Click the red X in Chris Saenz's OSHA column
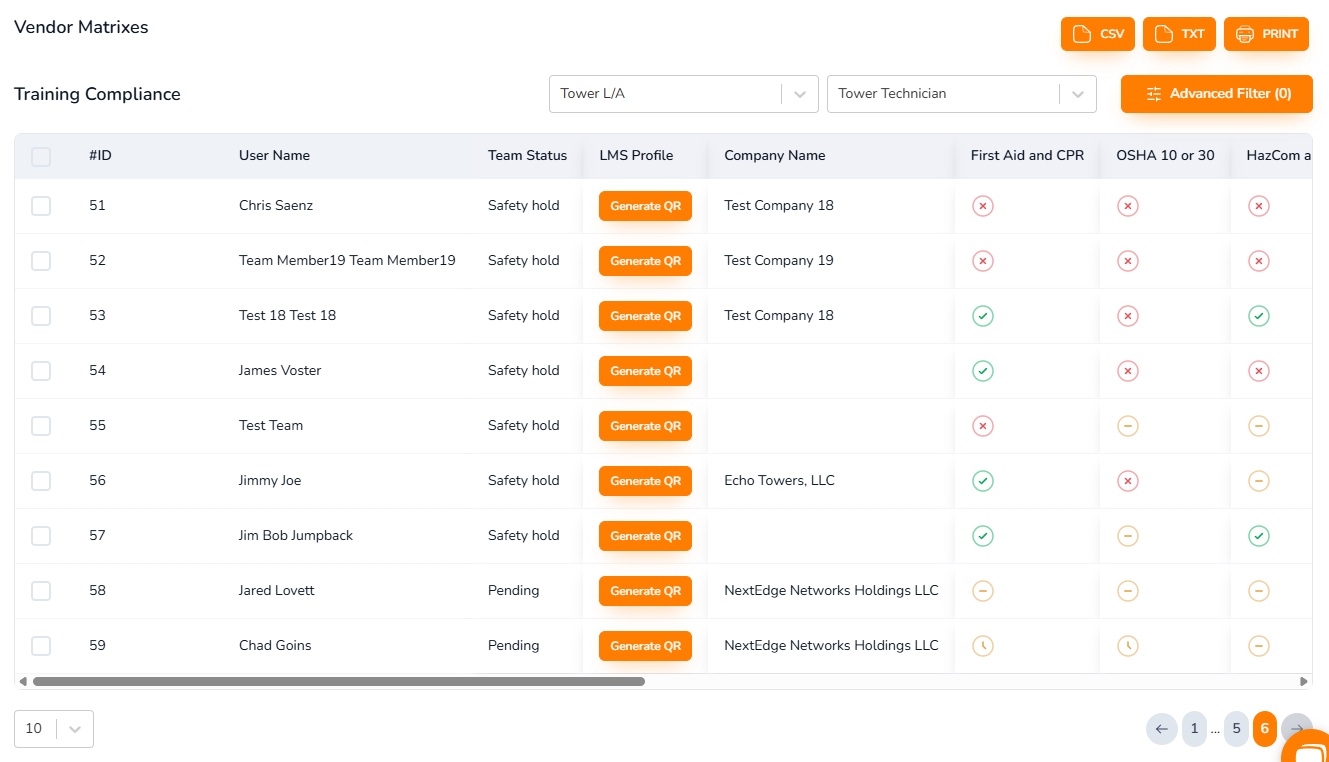Screen dimensions: 1329x762 point(1128,205)
